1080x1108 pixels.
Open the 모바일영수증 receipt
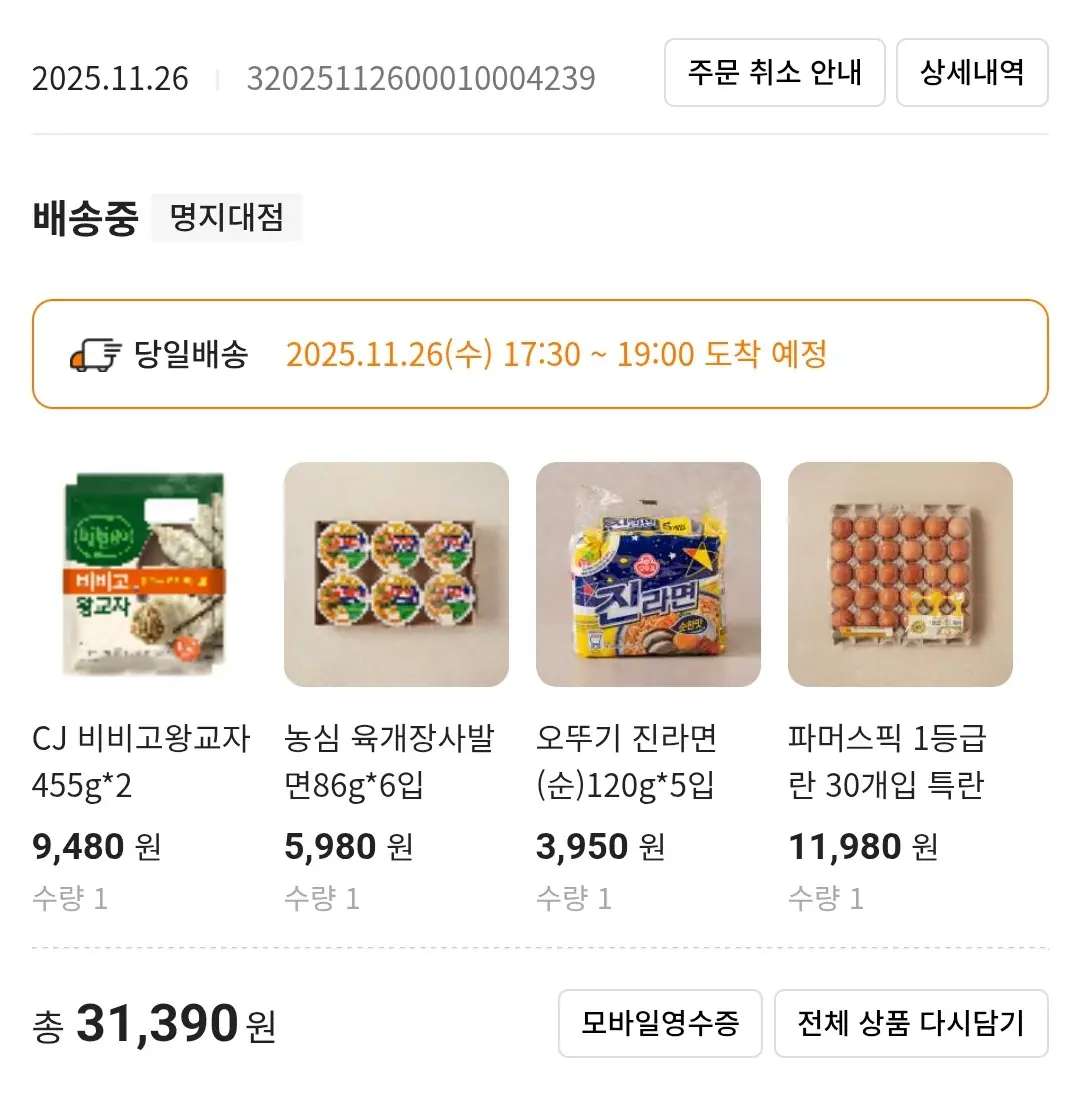click(660, 1023)
